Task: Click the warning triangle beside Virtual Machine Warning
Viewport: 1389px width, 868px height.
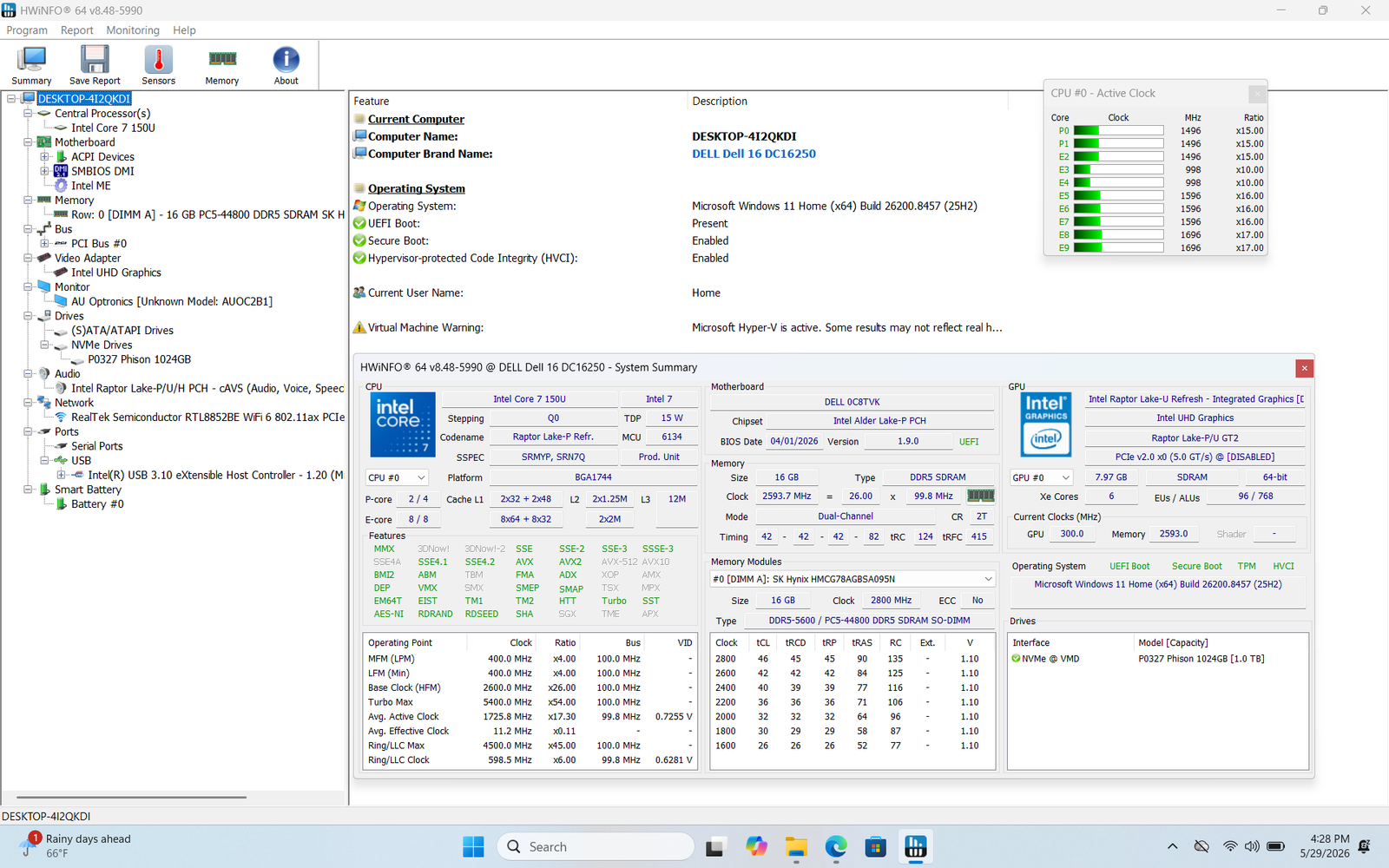Action: click(359, 327)
